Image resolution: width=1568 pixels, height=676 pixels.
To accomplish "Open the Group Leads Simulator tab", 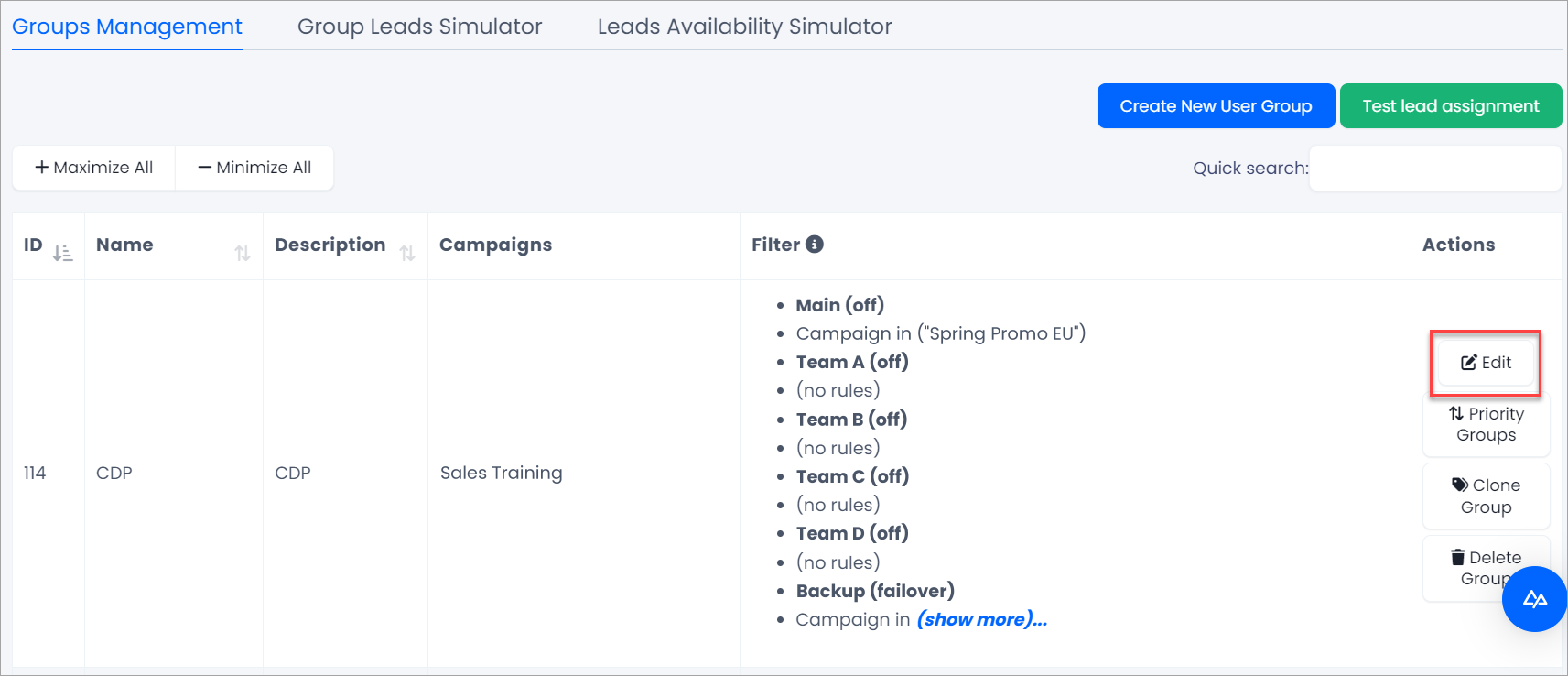I will click(x=420, y=27).
